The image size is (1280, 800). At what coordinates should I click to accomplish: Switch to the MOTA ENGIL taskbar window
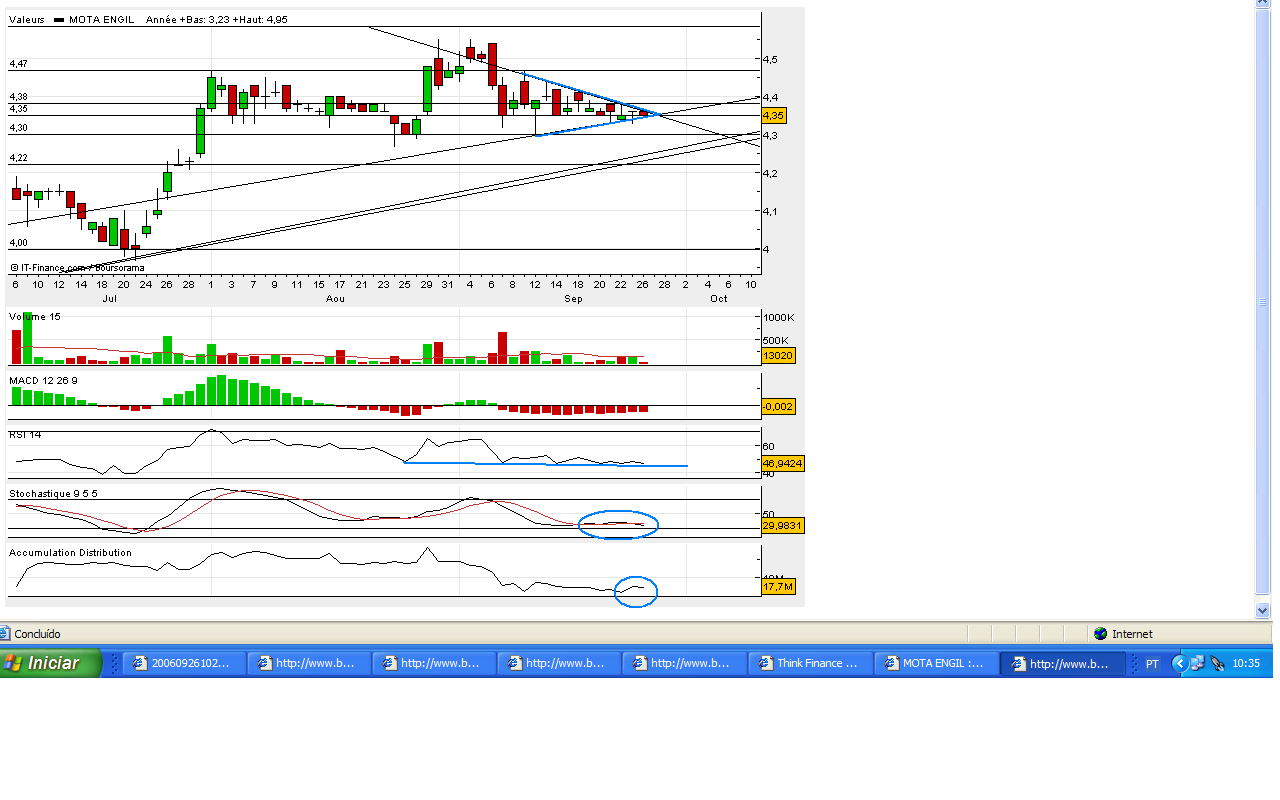tap(935, 663)
